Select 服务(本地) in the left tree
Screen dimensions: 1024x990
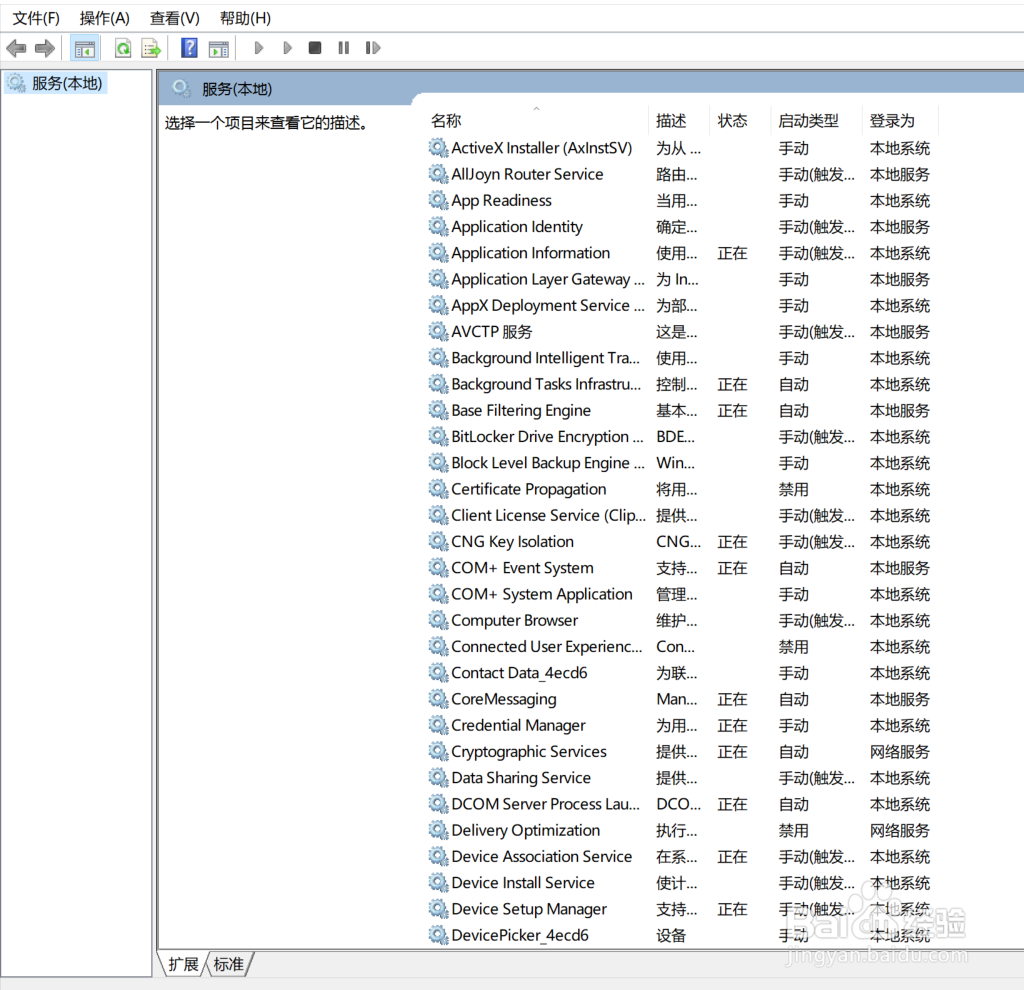tap(56, 84)
